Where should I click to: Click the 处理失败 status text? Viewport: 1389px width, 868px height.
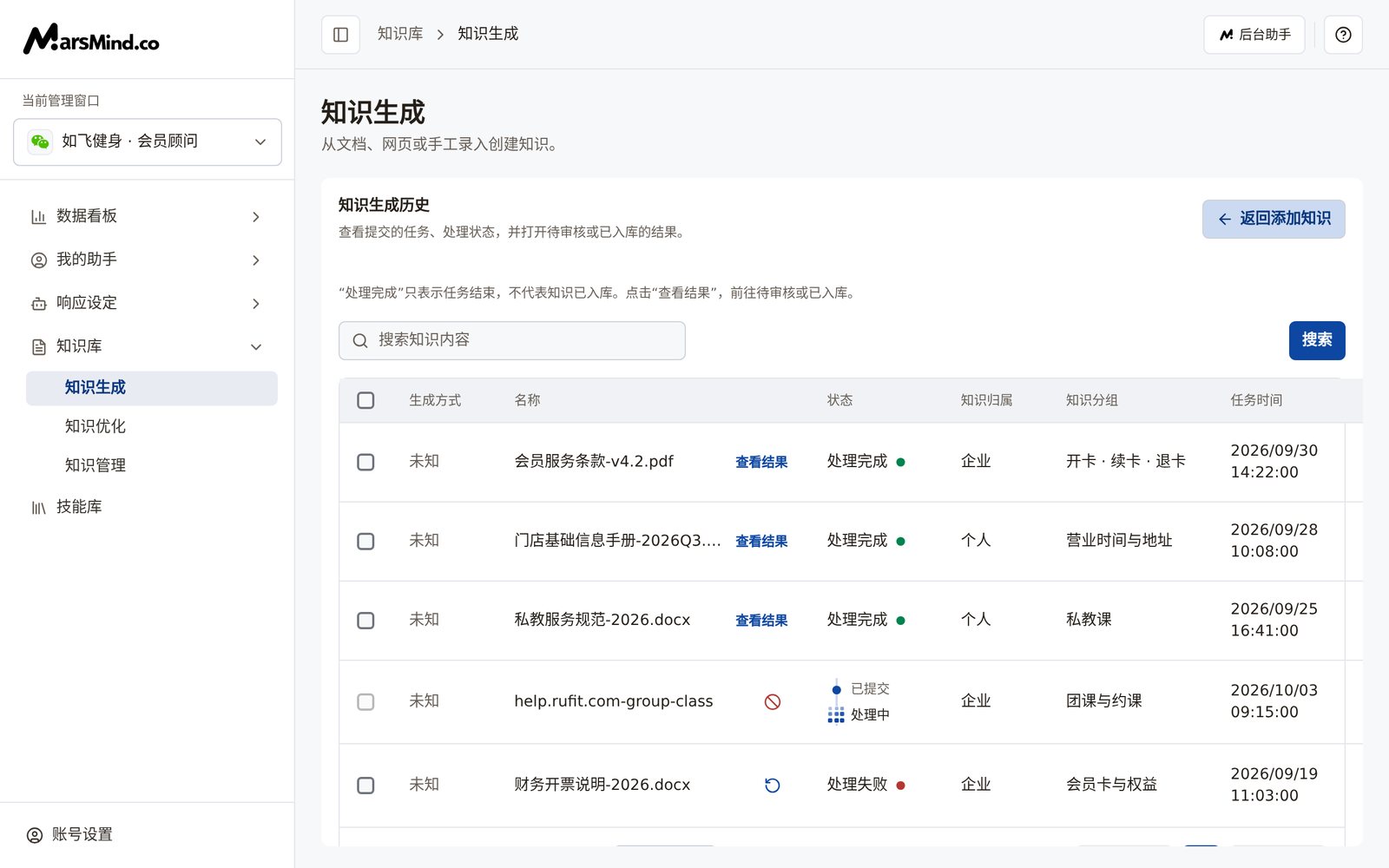857,785
